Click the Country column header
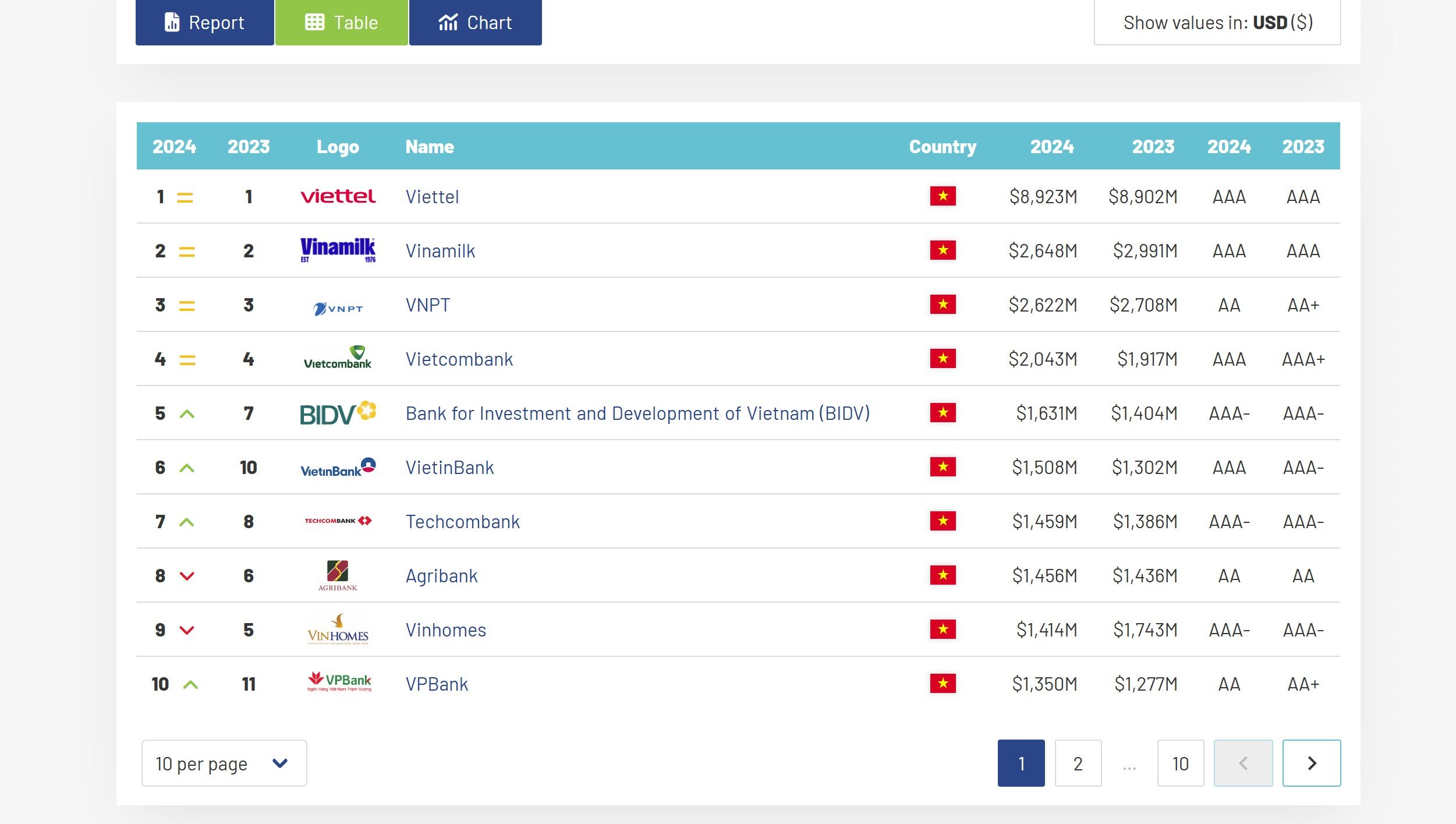 [x=943, y=147]
